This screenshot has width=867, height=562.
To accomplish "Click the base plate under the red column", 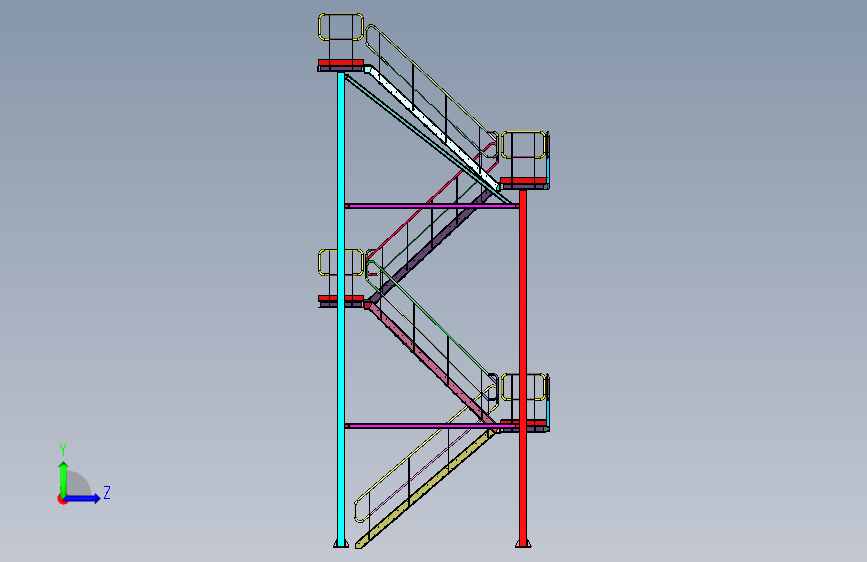I will pyautogui.click(x=523, y=545).
